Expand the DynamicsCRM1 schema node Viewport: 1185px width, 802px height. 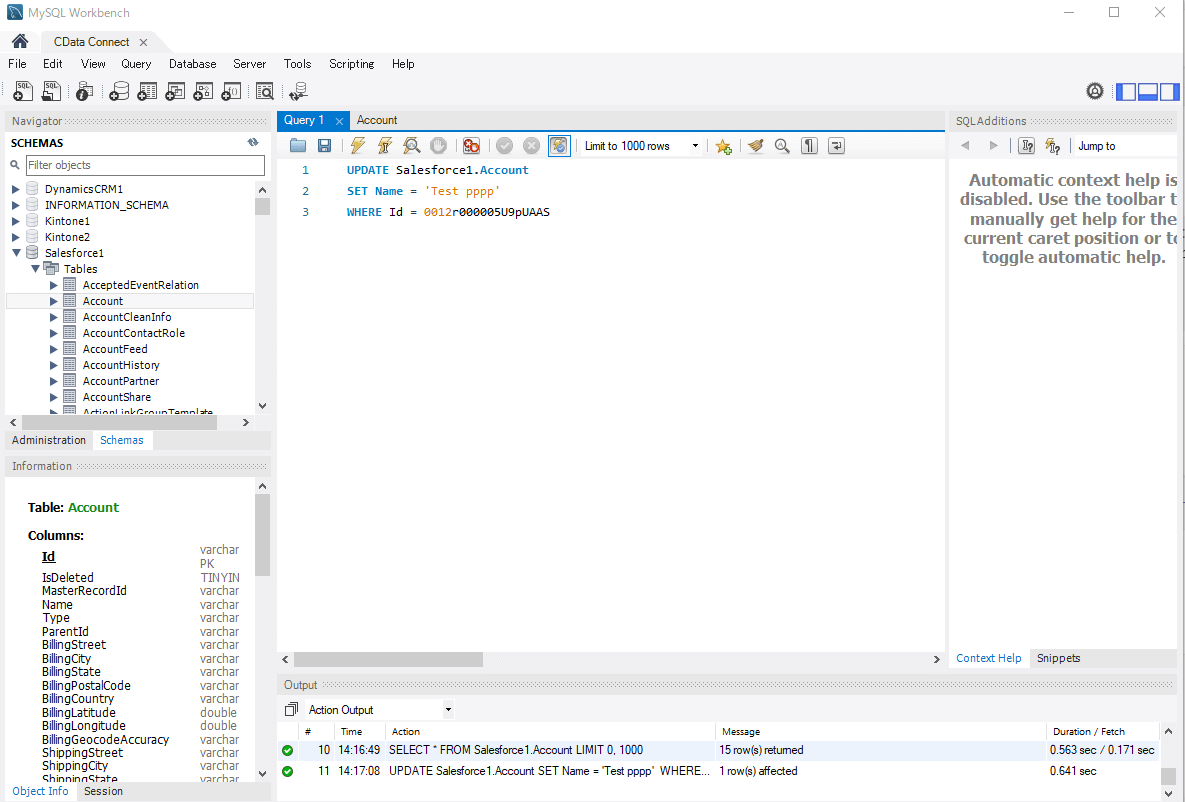tap(16, 189)
